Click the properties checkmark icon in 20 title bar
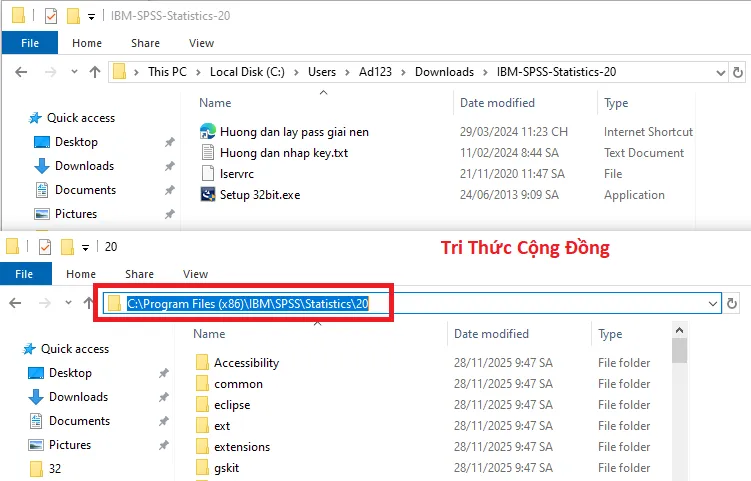The width and height of the screenshot is (751, 481). tap(45, 247)
